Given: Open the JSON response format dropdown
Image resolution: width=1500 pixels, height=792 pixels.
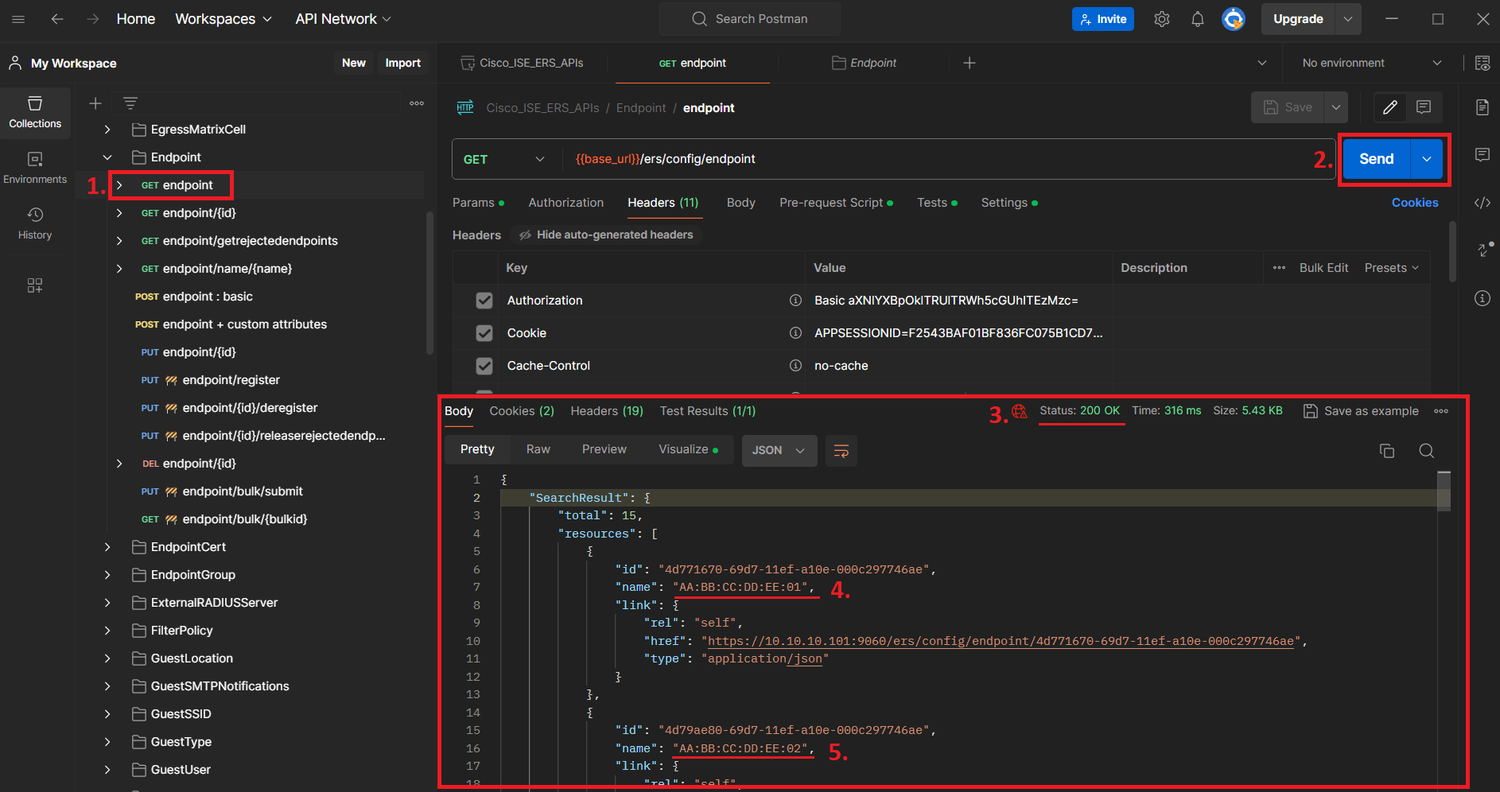Looking at the screenshot, I should [x=779, y=450].
